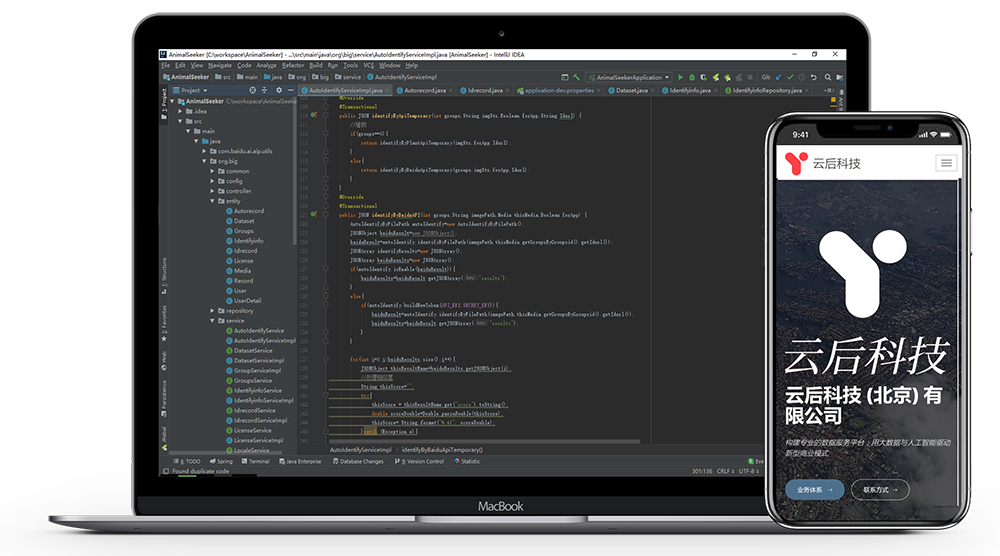Revert changes with the rollback arrow icon
Viewport: 1000px width, 556px height.
pyautogui.click(x=814, y=77)
